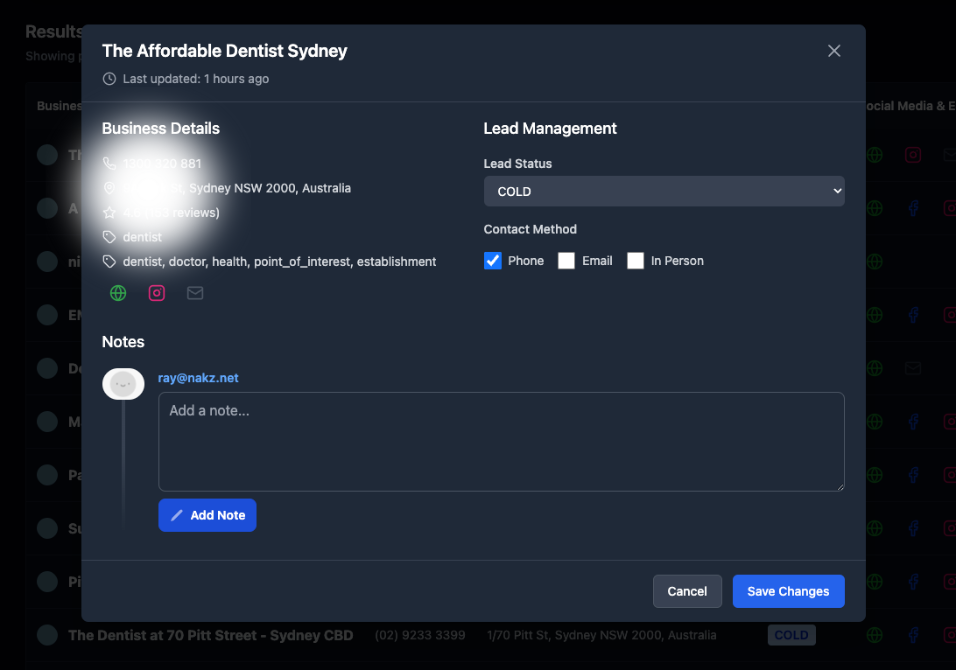Click the note author avatar
This screenshot has height=670, width=956.
[123, 384]
